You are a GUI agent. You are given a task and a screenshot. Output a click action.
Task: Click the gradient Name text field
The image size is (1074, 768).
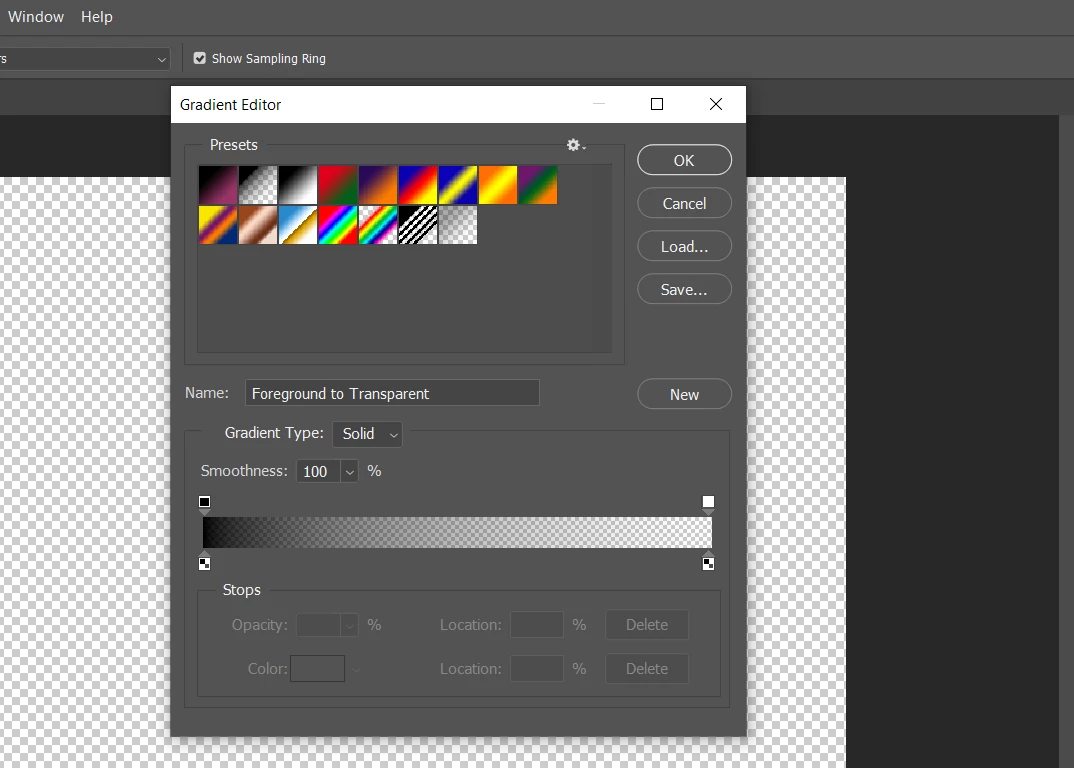click(392, 393)
